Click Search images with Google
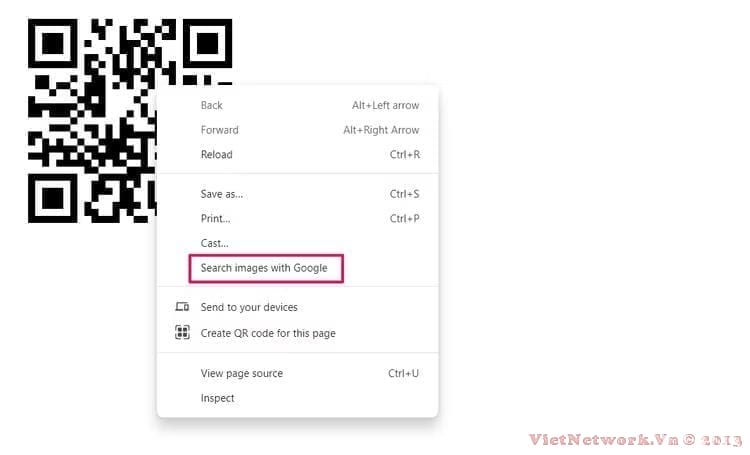Screen dimensions: 750x455 pyautogui.click(x=266, y=268)
